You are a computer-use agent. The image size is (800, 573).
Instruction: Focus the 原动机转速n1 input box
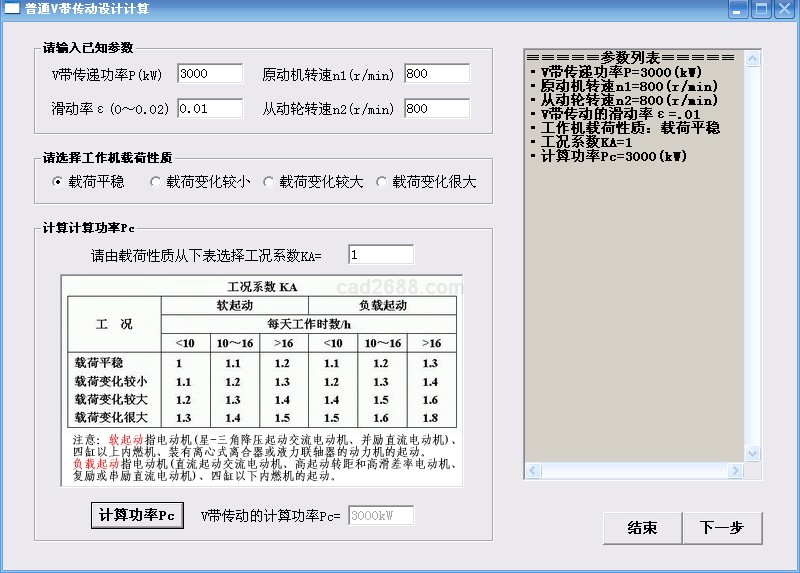point(437,73)
